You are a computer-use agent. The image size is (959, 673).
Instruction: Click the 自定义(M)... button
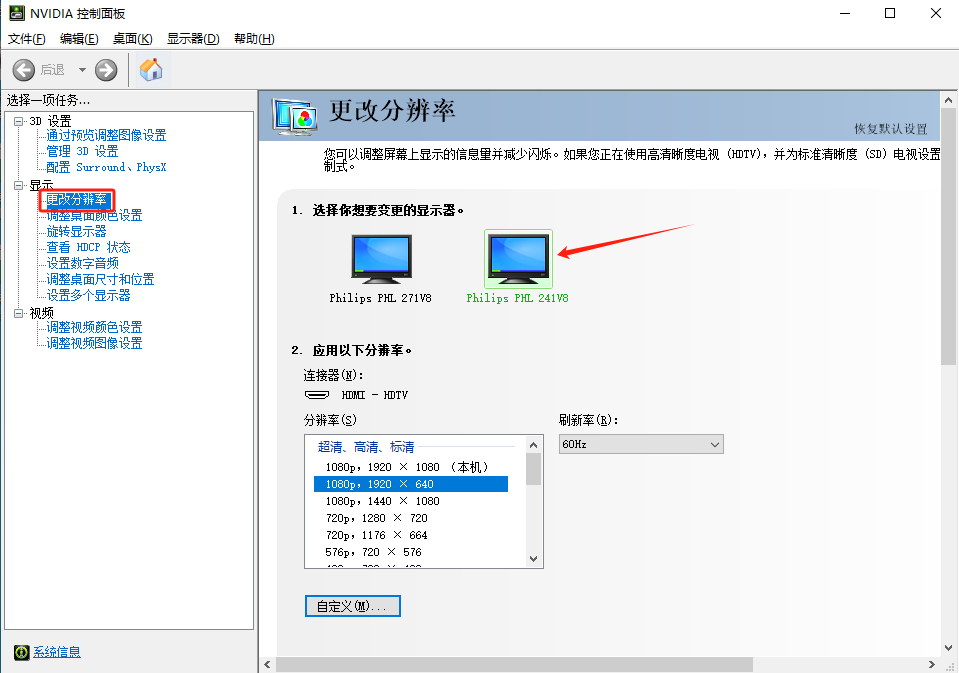click(x=353, y=606)
